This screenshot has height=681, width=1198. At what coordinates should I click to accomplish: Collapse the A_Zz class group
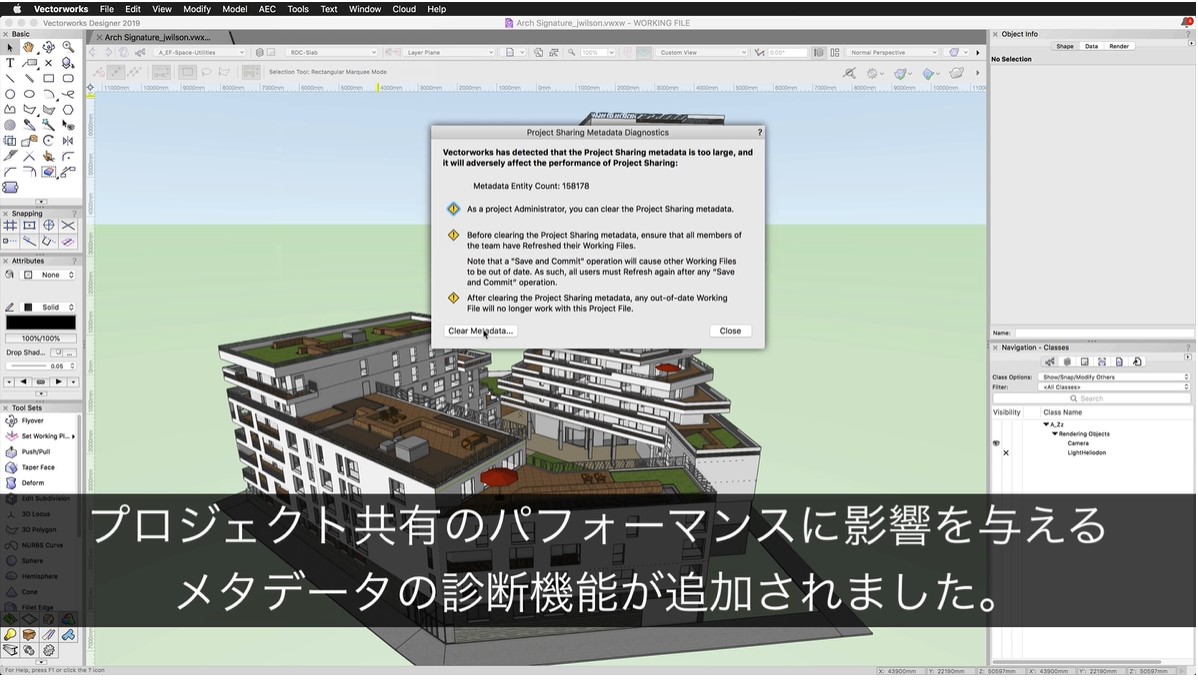pos(1047,424)
